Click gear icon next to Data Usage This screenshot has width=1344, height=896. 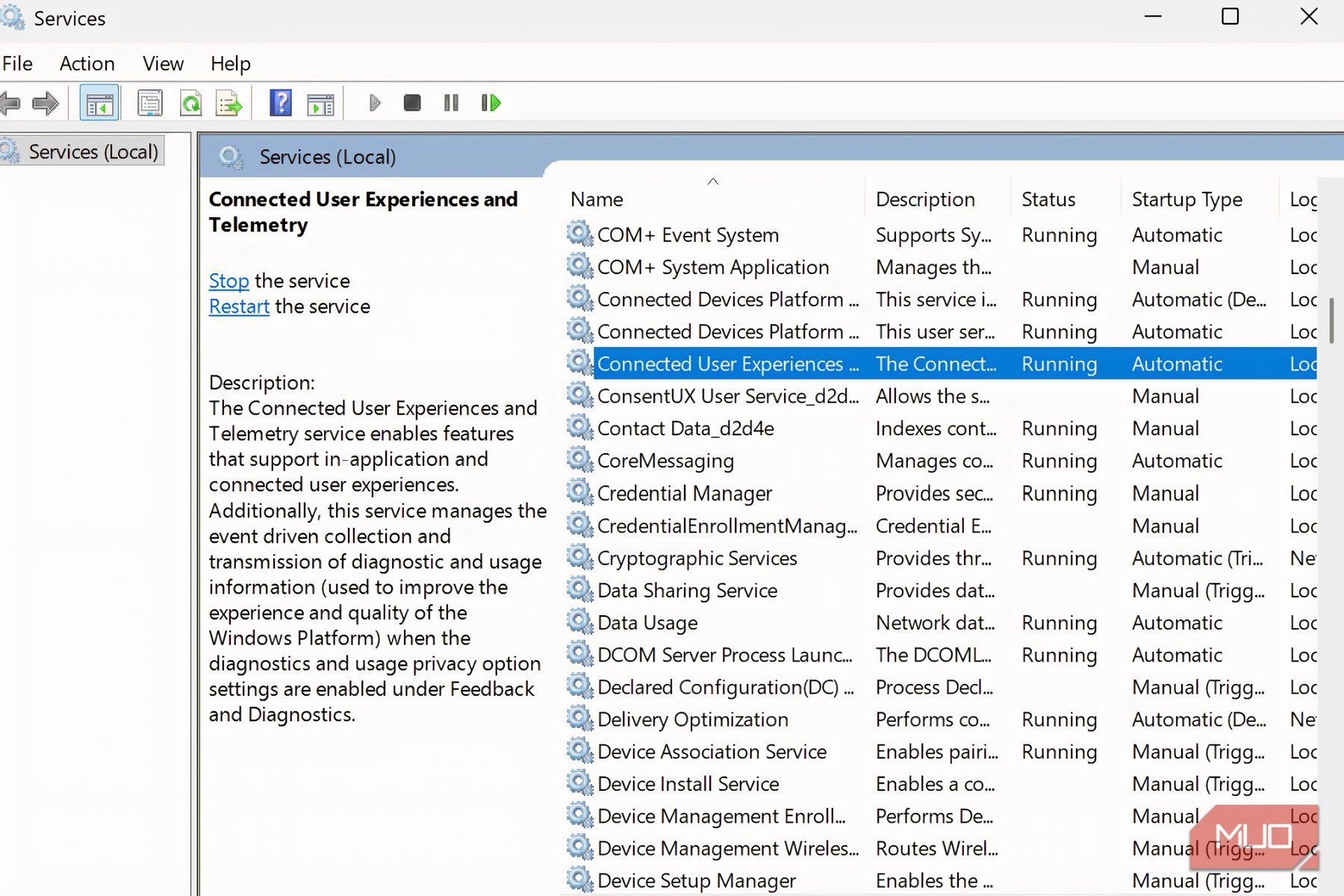[579, 621]
